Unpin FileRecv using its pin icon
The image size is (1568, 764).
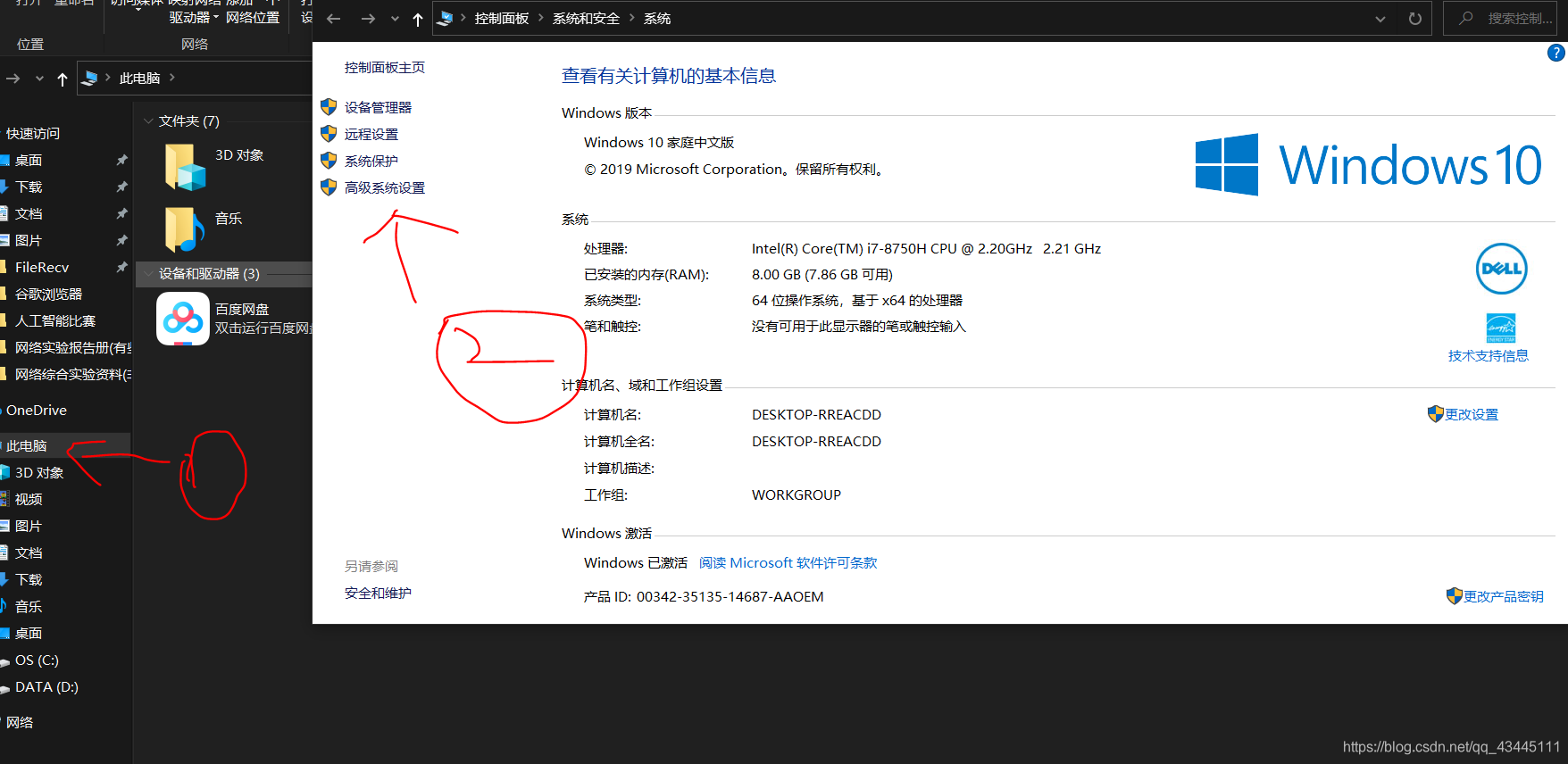coord(121,267)
